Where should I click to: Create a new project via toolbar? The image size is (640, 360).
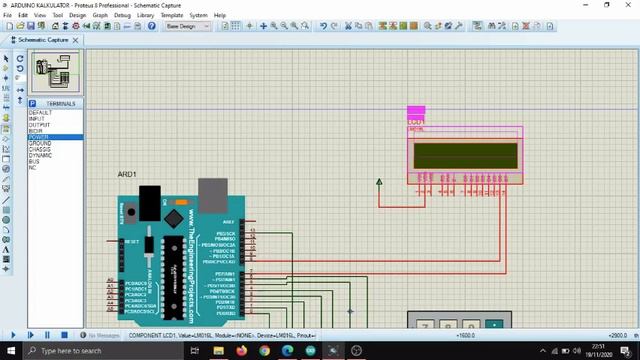pyautogui.click(x=10, y=26)
